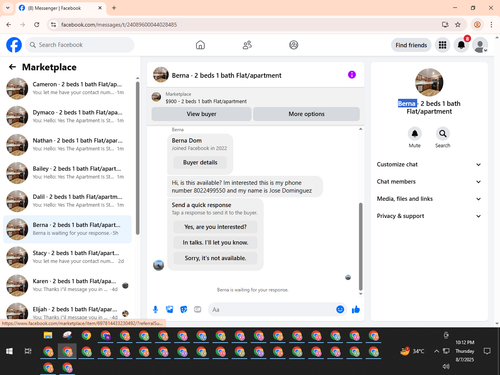Screen dimensions: 500x375
Task: Send quick reply "Yes, are you interested?"
Action: (215, 227)
